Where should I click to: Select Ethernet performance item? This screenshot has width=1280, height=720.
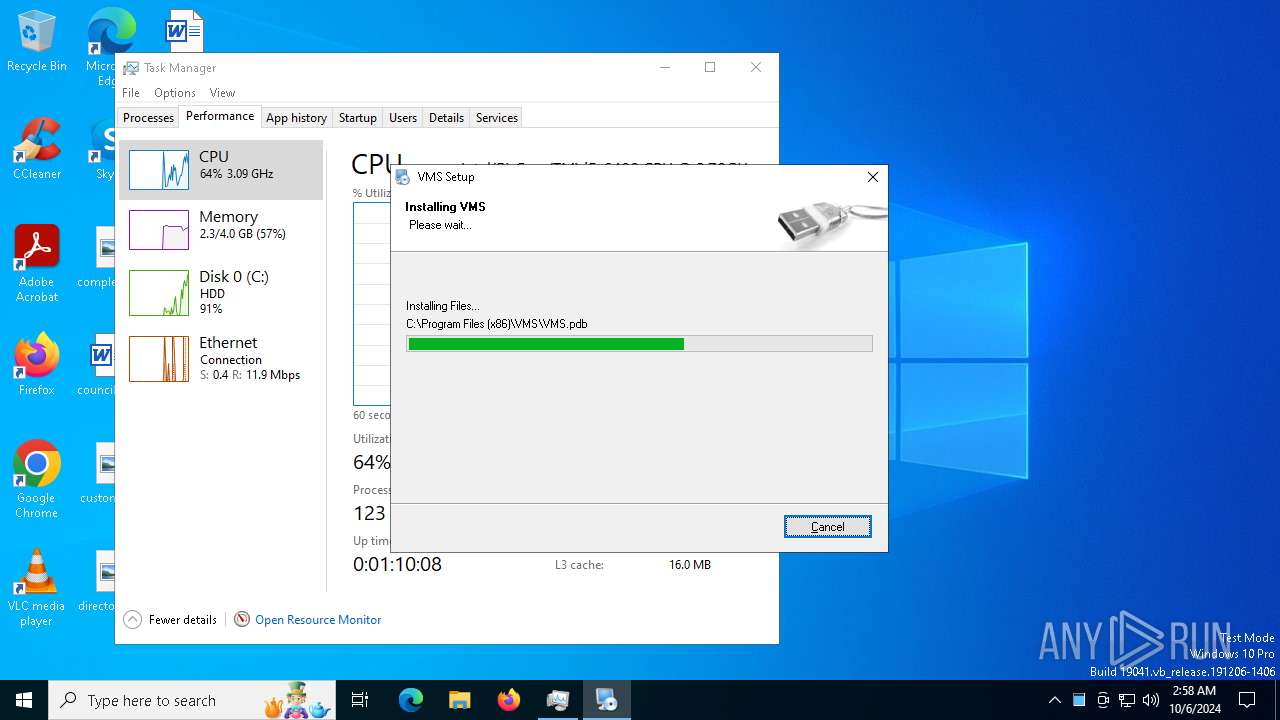221,358
